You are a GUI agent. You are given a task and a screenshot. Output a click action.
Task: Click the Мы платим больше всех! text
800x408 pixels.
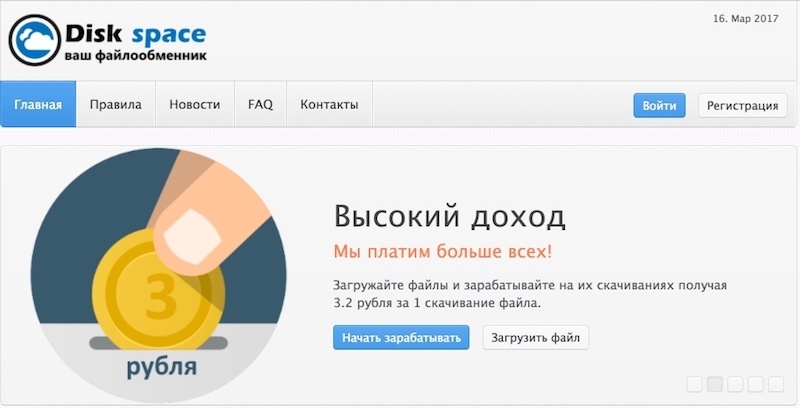coord(443,251)
